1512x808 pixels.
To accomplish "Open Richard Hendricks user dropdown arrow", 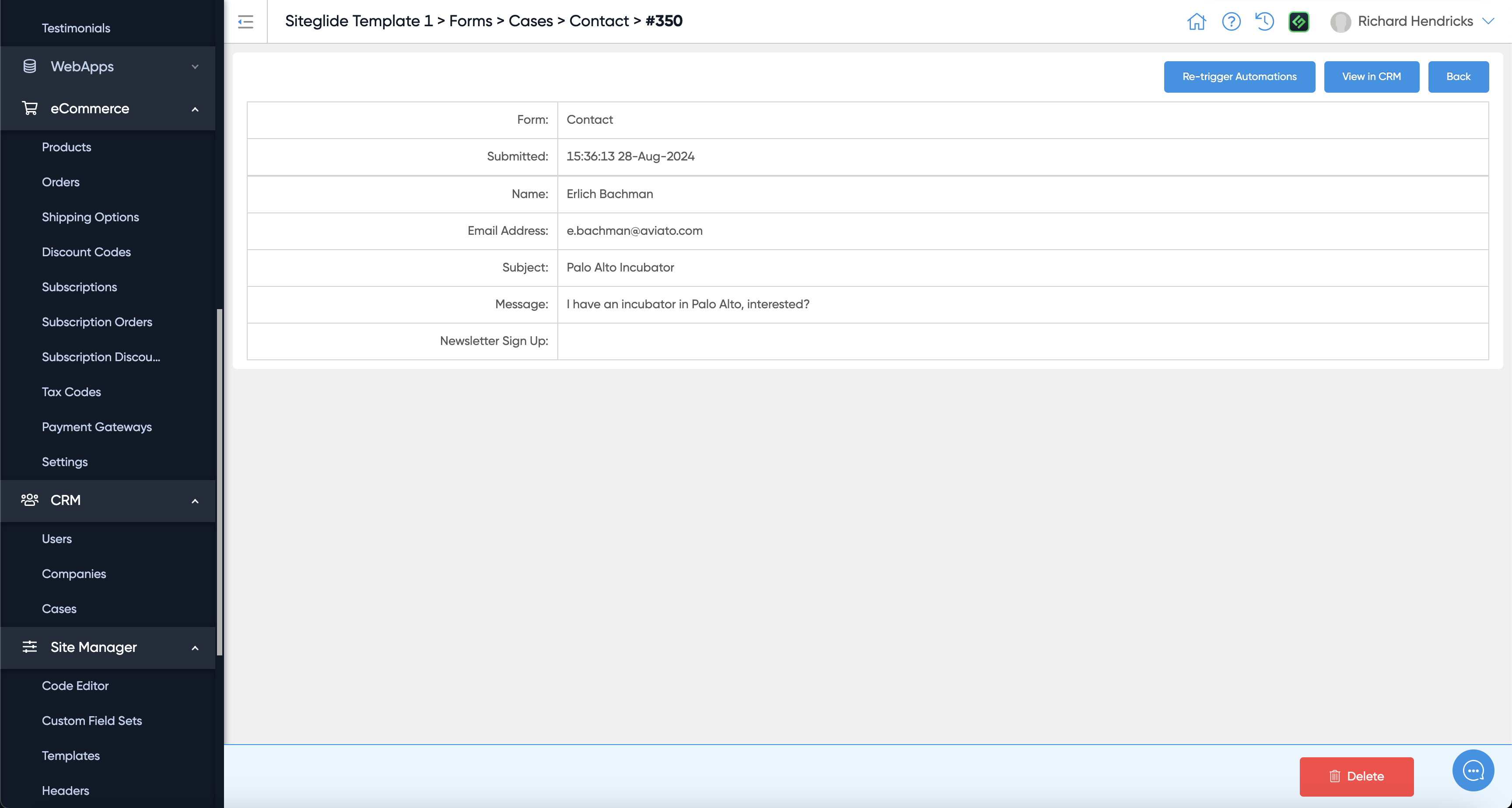I will point(1488,21).
